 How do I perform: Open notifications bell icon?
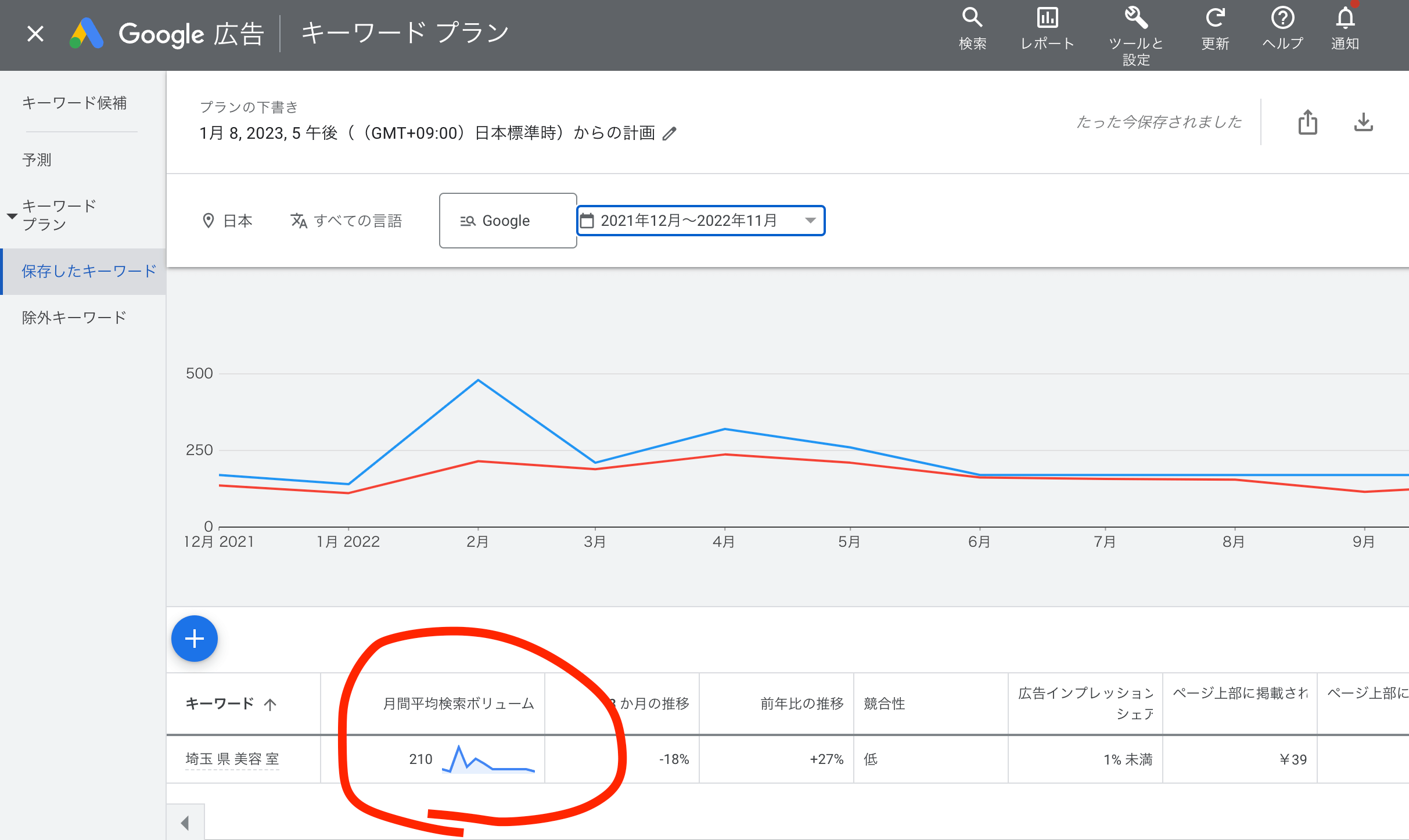click(1345, 18)
